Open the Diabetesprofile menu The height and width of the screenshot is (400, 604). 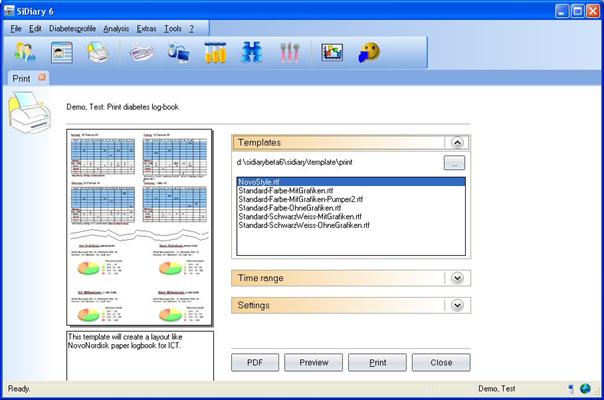[72, 28]
